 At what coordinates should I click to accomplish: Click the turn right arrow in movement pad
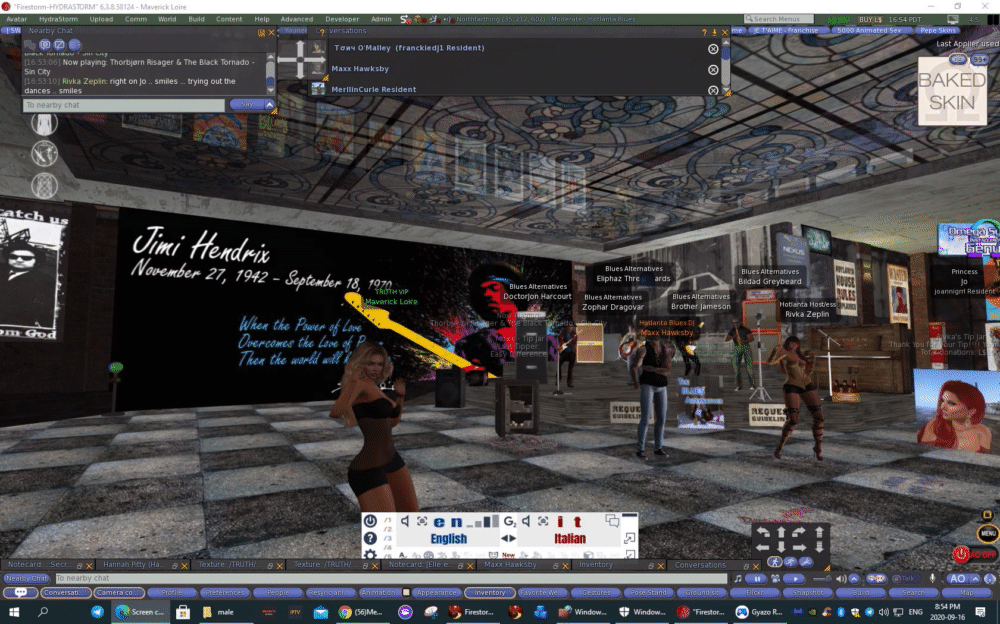tap(799, 532)
